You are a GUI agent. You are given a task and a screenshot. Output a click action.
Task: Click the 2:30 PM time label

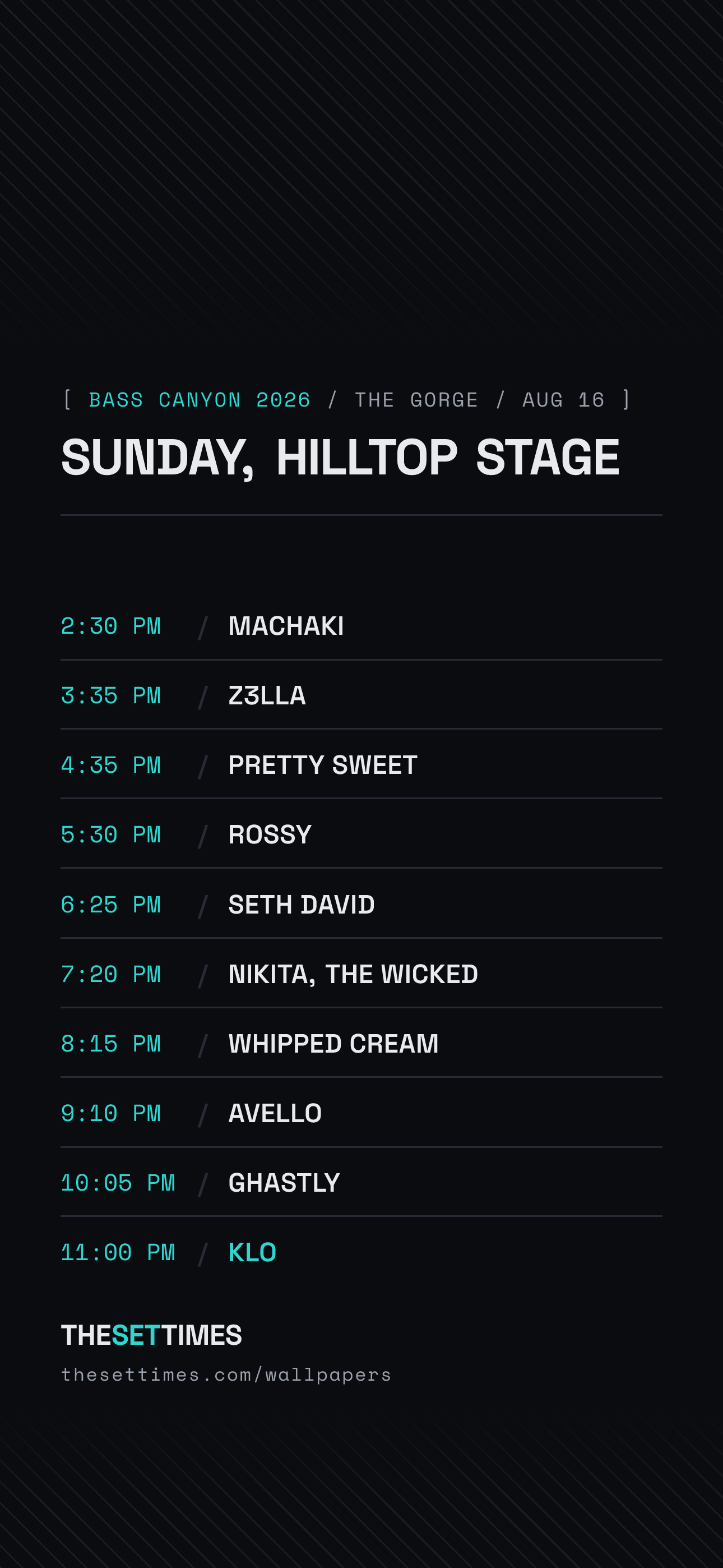pos(111,626)
